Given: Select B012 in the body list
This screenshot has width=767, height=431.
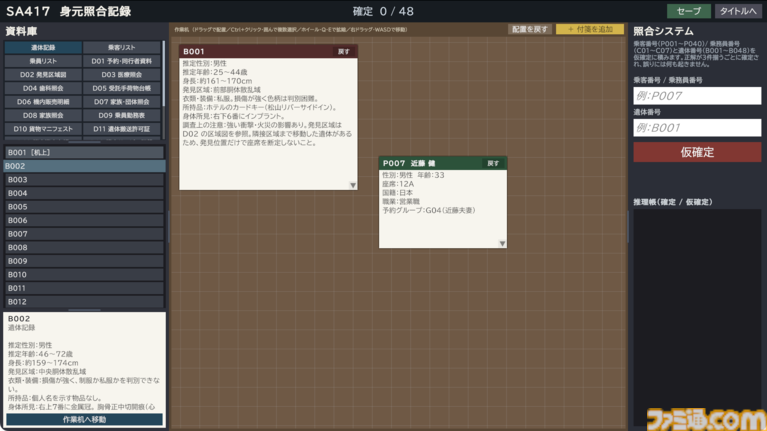Looking at the screenshot, I should click(x=84, y=302).
